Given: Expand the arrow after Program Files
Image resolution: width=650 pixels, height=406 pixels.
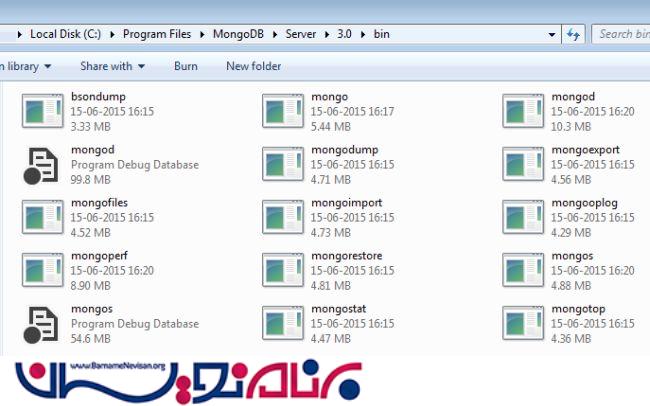Looking at the screenshot, I should tap(202, 34).
